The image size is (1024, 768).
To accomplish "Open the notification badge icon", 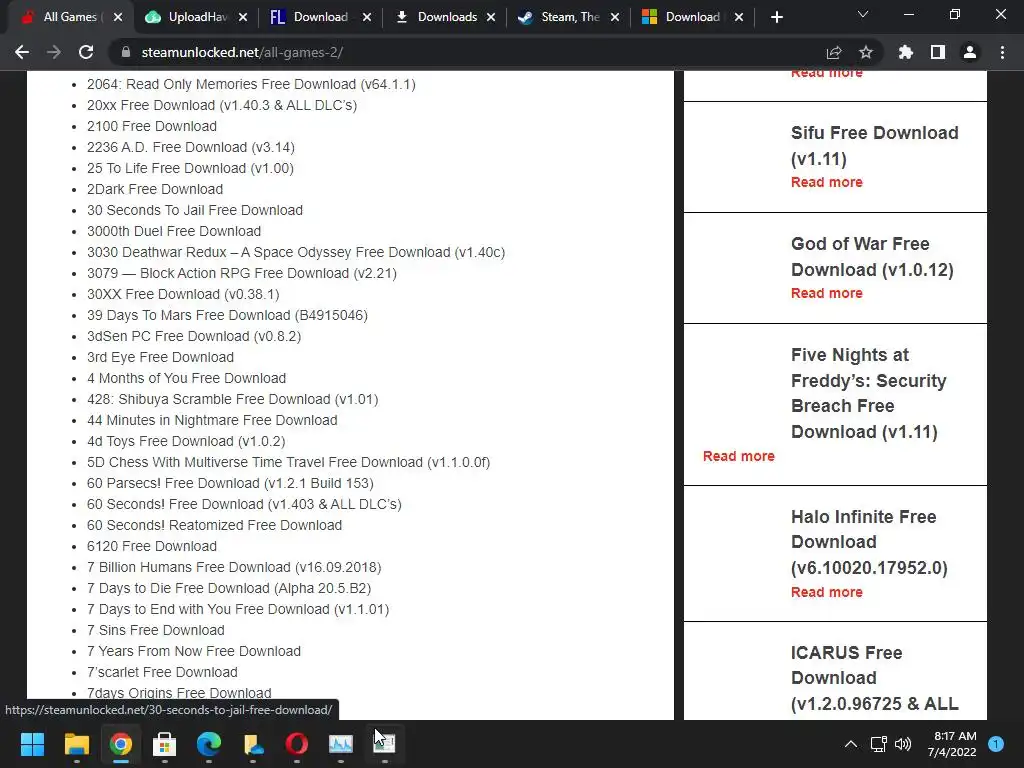I will pyautogui.click(x=996, y=744).
